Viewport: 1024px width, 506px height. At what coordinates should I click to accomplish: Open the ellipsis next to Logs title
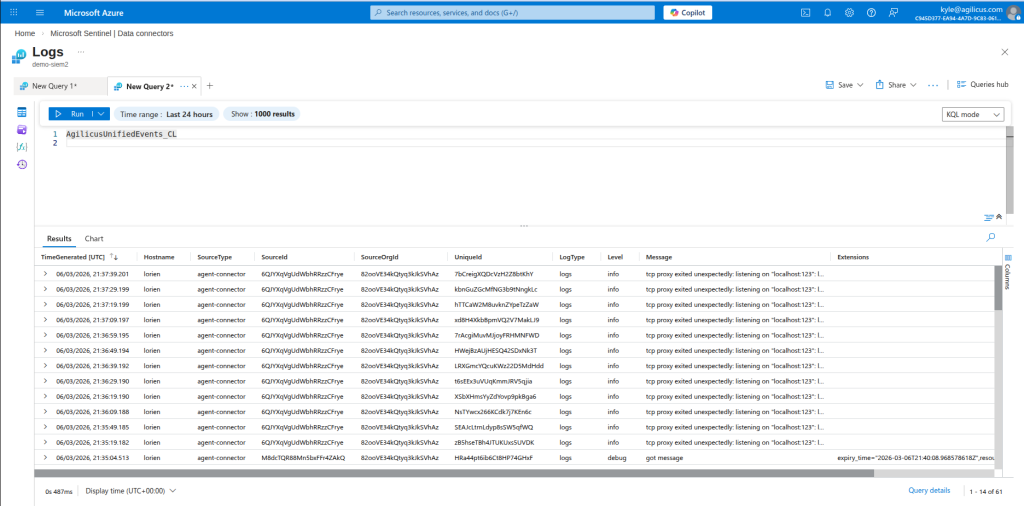click(x=81, y=51)
